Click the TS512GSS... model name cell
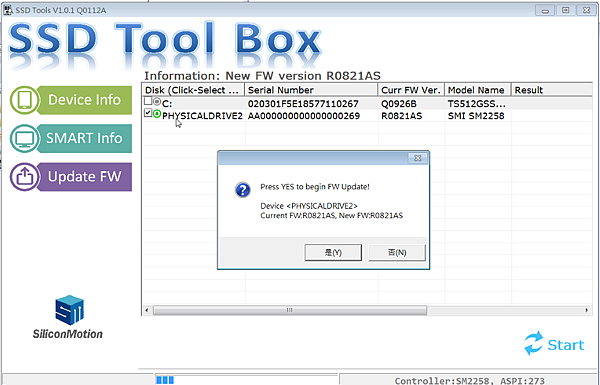 [477, 104]
